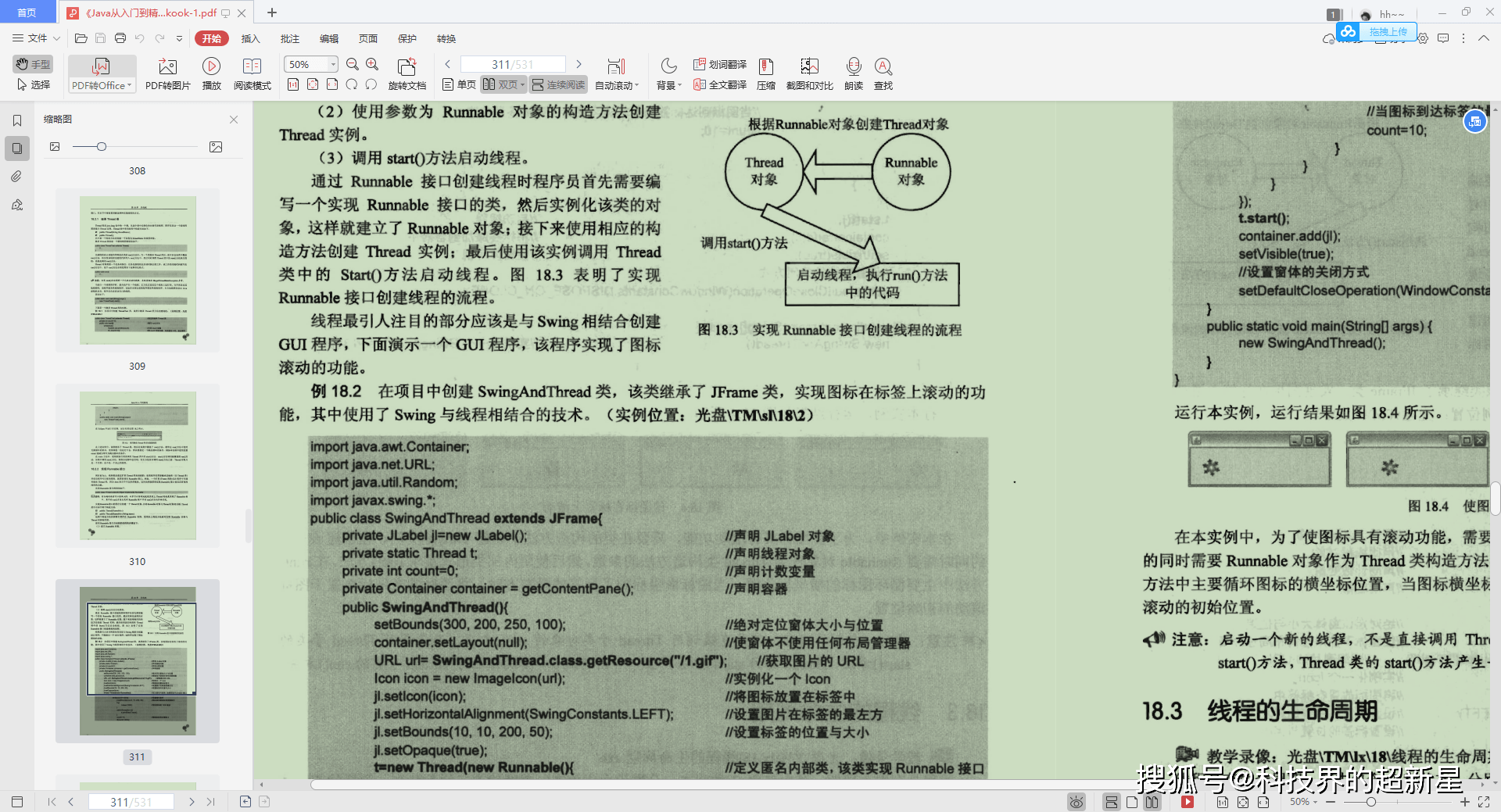Switch to single page in status bar
The image size is (1501, 812).
[1131, 802]
